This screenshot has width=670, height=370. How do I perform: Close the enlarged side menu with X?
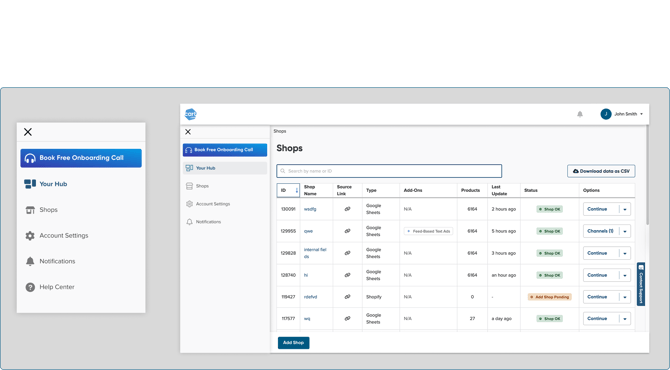click(28, 132)
